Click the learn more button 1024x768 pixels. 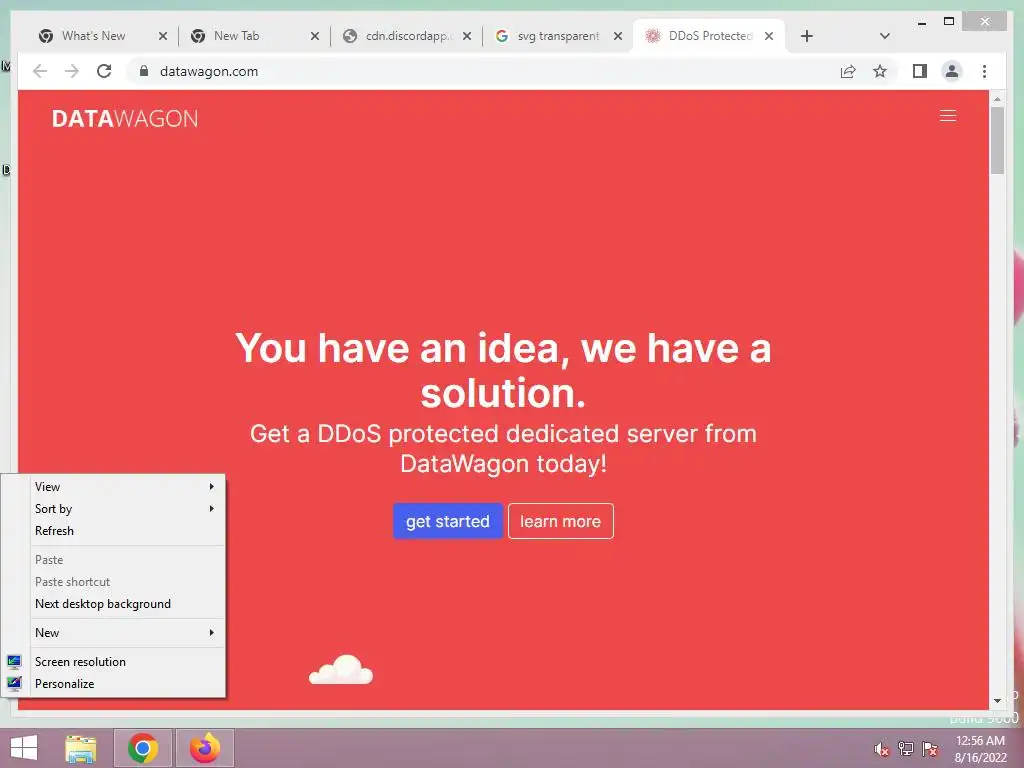(x=560, y=521)
